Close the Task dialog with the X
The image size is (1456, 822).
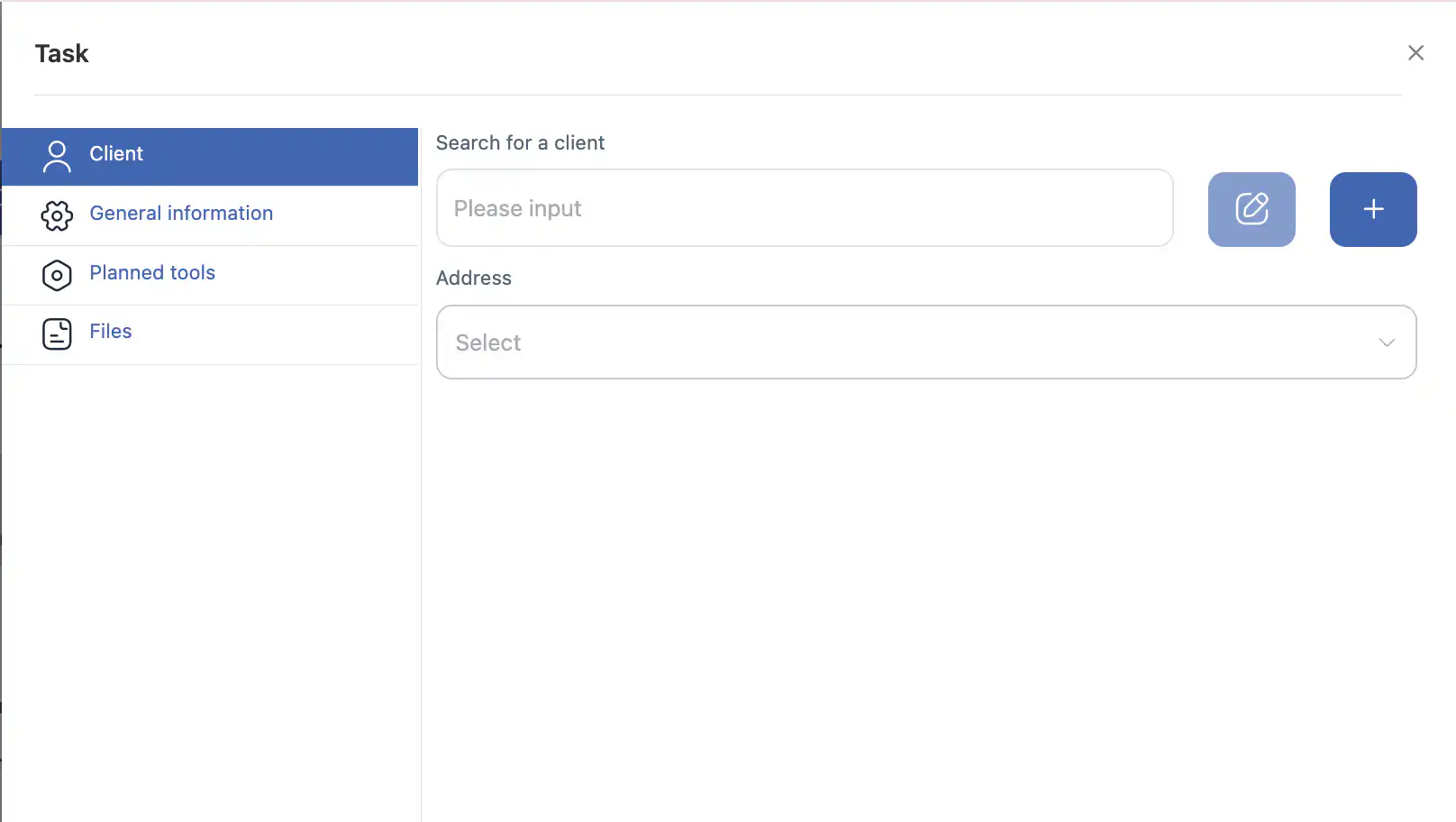coord(1415,53)
